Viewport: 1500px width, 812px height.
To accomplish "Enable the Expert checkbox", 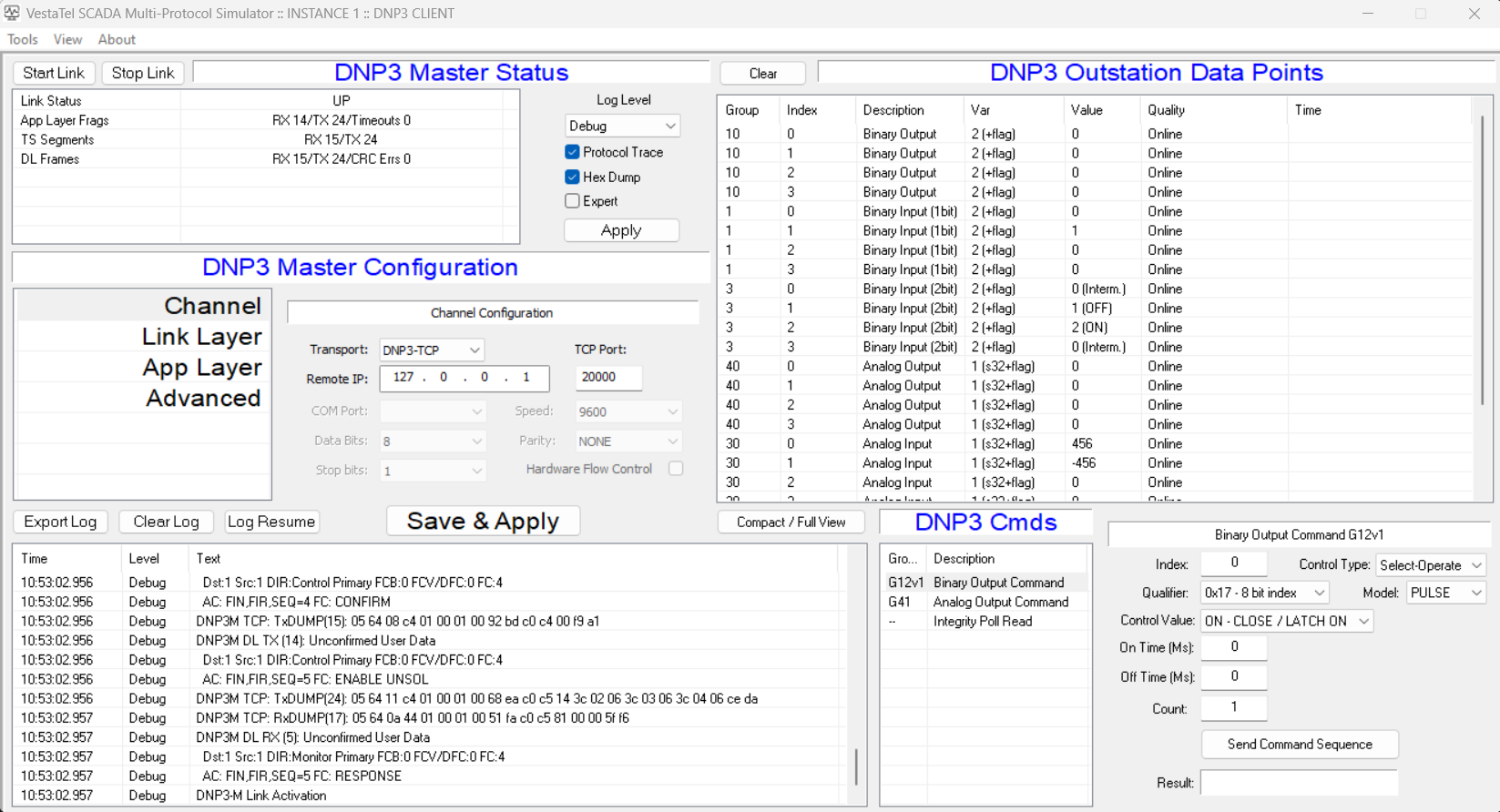I will [572, 201].
